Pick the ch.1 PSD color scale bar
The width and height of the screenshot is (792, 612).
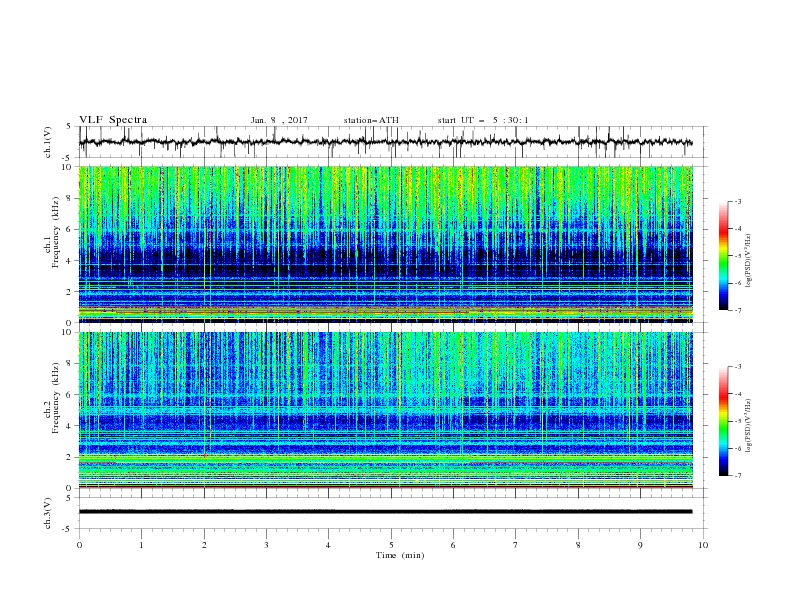pos(723,256)
